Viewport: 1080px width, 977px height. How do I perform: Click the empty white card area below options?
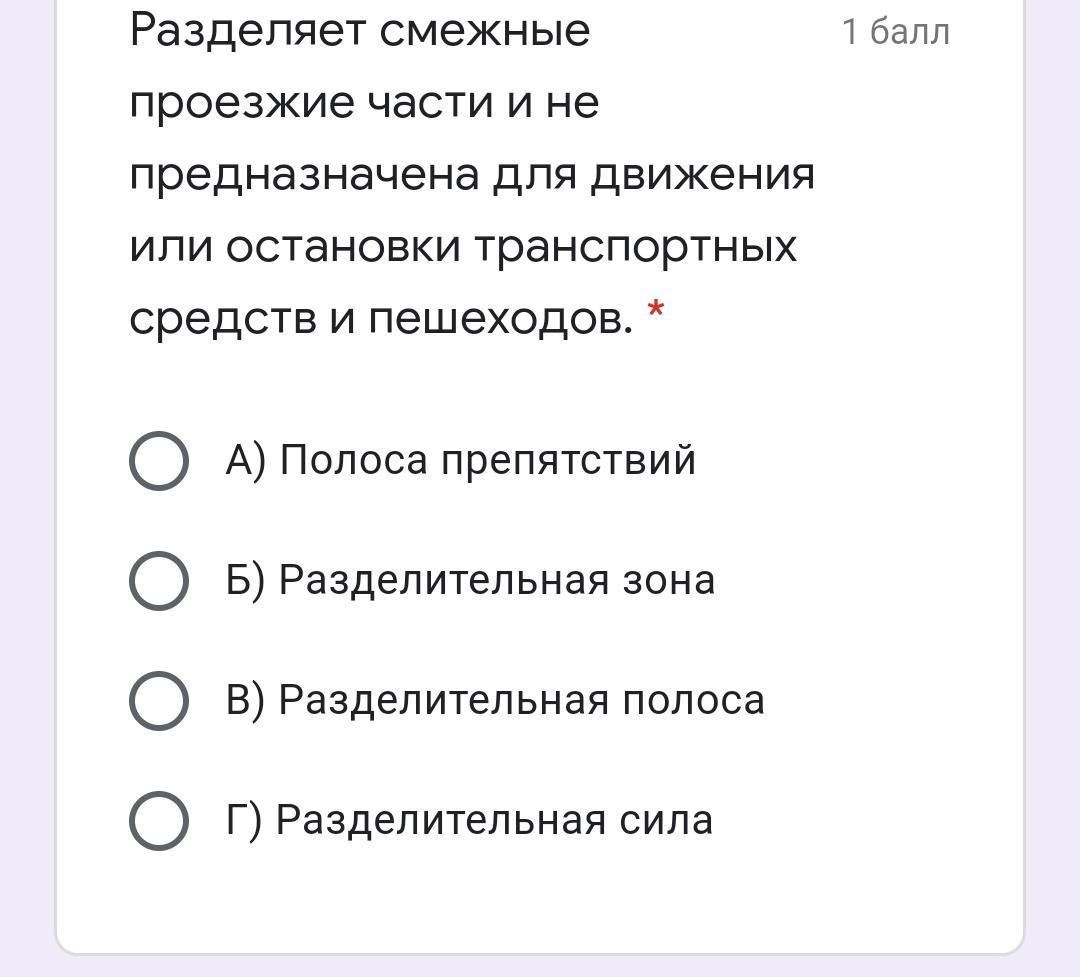click(x=539, y=903)
